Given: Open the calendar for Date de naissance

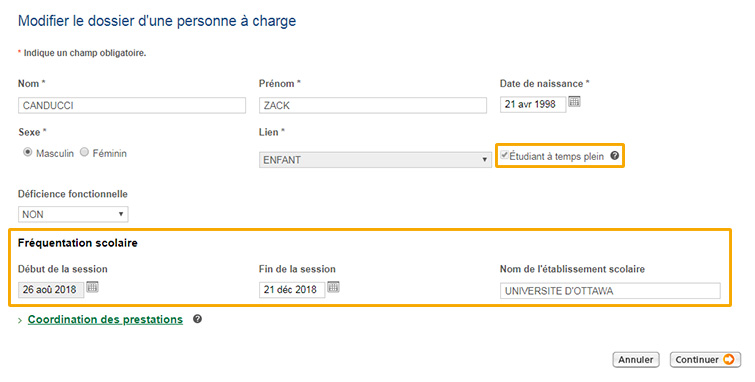Looking at the screenshot, I should tap(574, 102).
